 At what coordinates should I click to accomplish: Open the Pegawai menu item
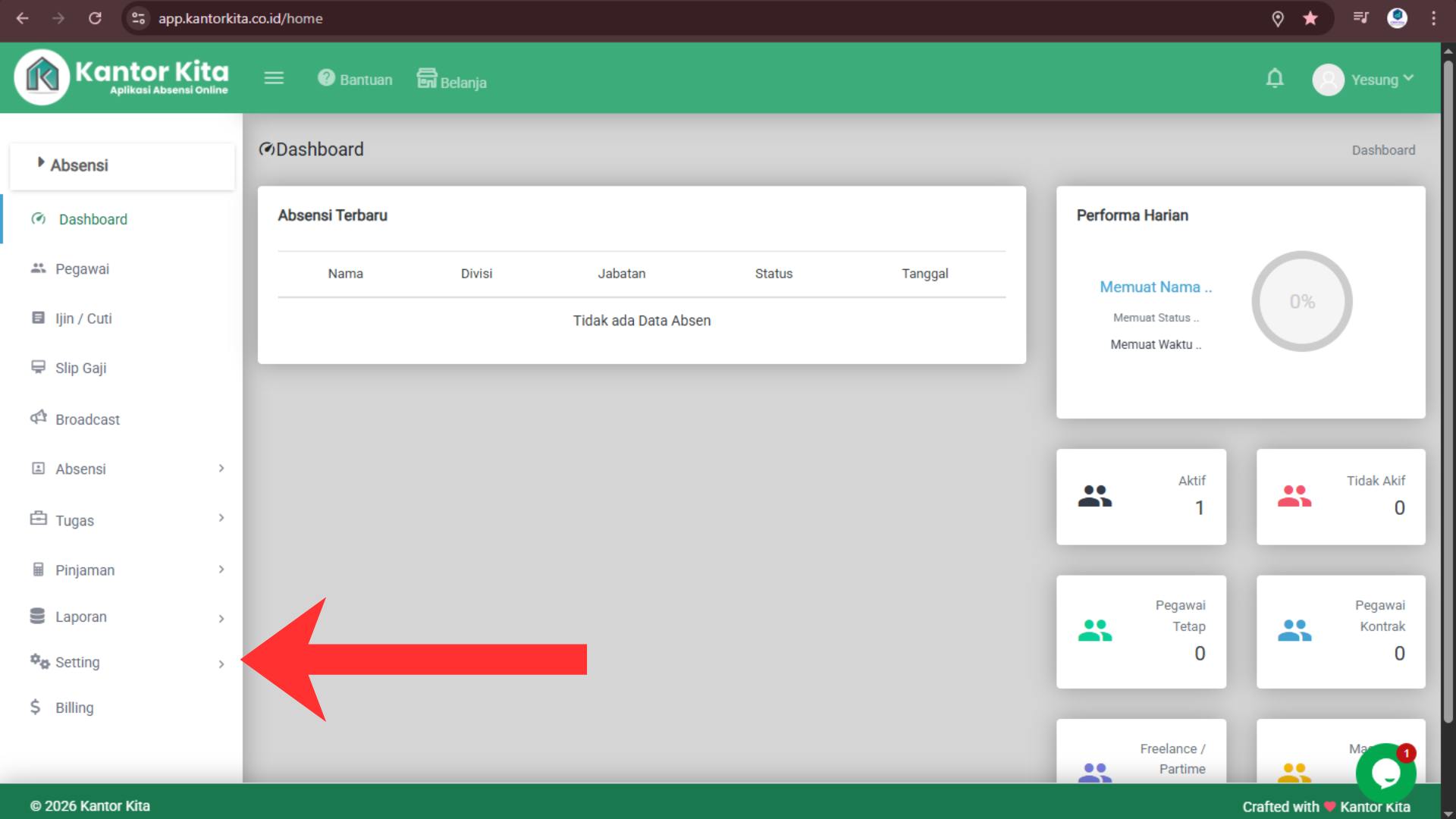(82, 269)
